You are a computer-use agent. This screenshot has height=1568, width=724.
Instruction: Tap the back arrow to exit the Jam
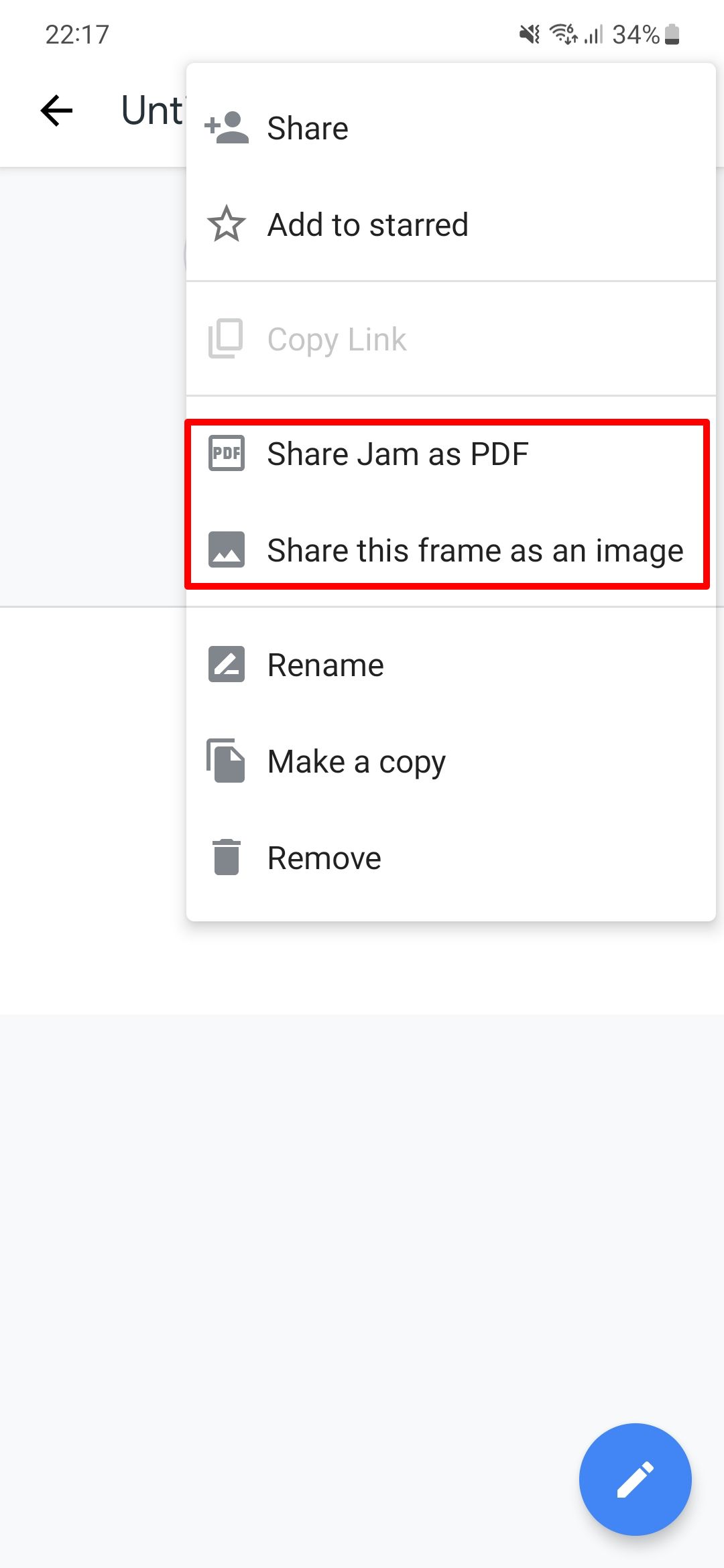pos(56,111)
